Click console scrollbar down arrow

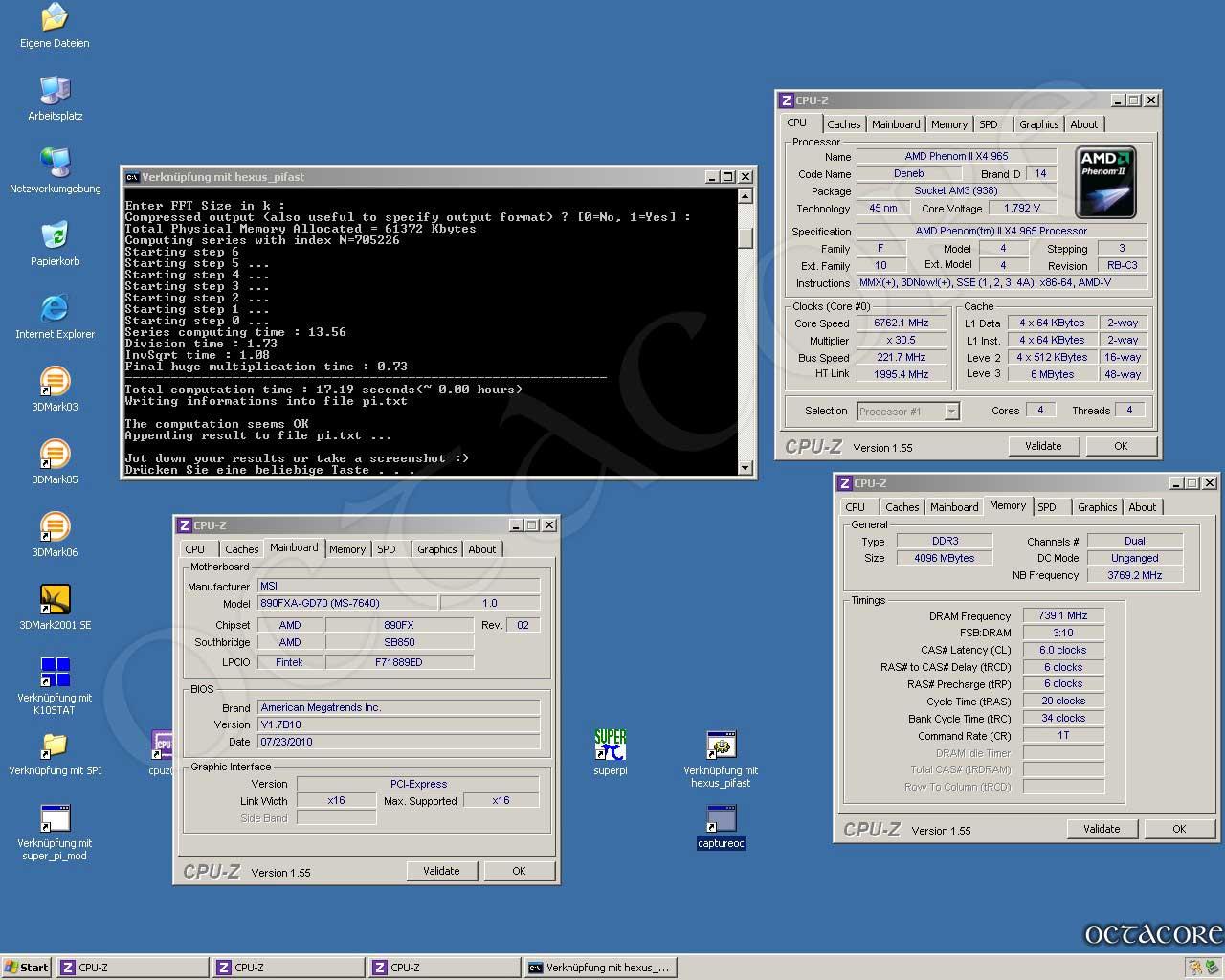(x=746, y=467)
